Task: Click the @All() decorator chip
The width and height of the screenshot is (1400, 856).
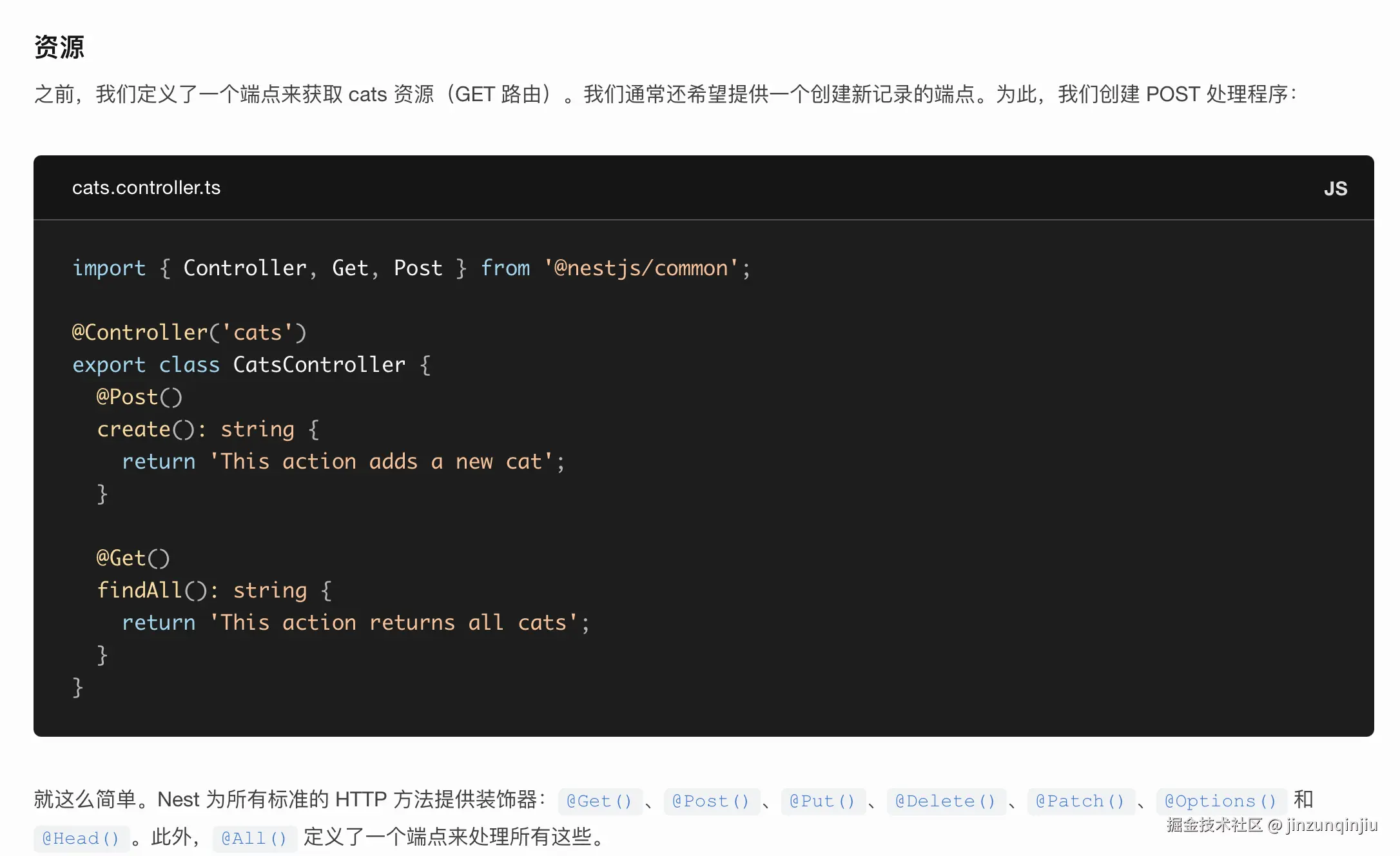Action: (255, 838)
